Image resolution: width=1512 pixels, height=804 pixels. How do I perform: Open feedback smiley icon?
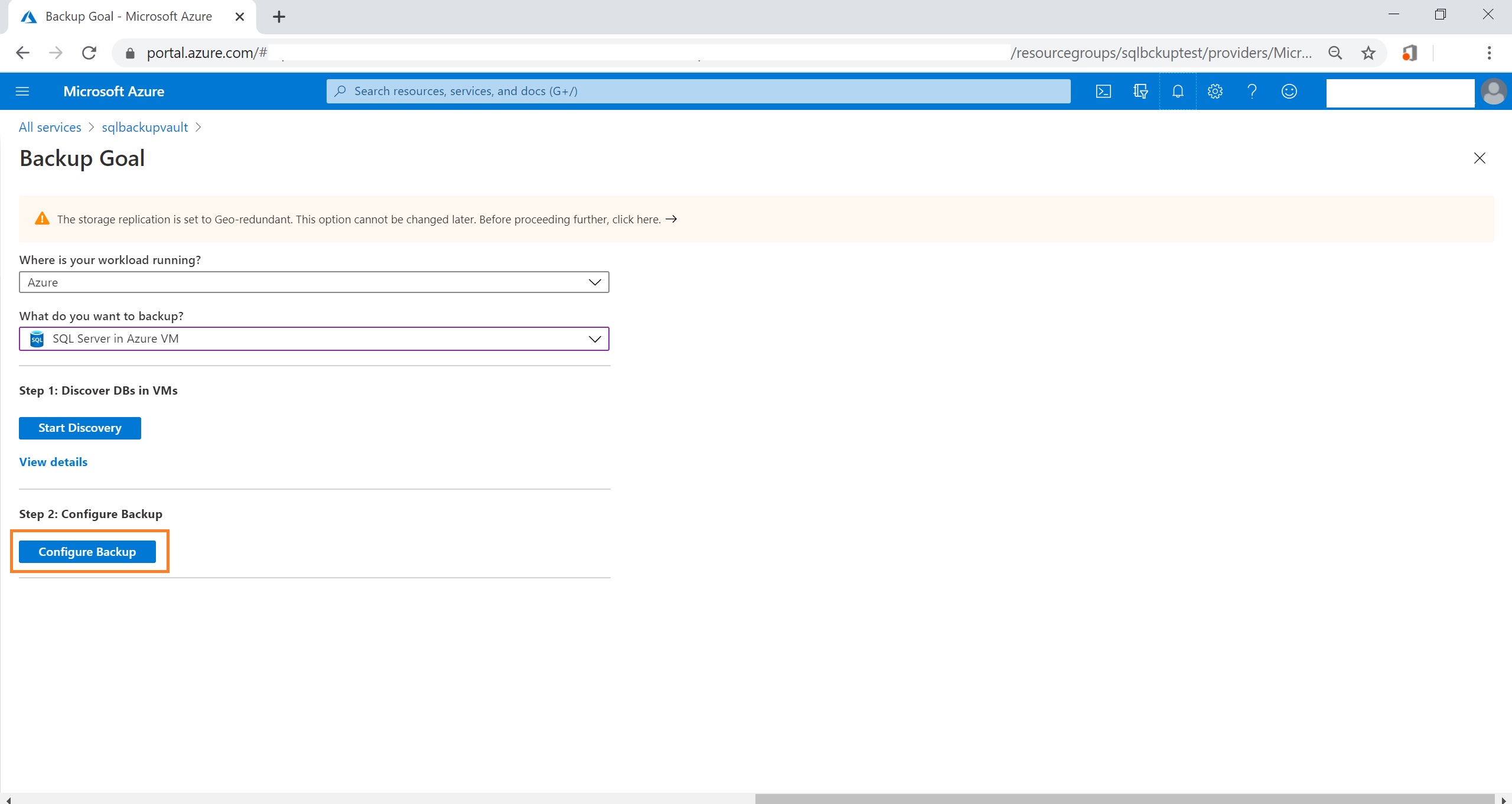click(x=1289, y=91)
